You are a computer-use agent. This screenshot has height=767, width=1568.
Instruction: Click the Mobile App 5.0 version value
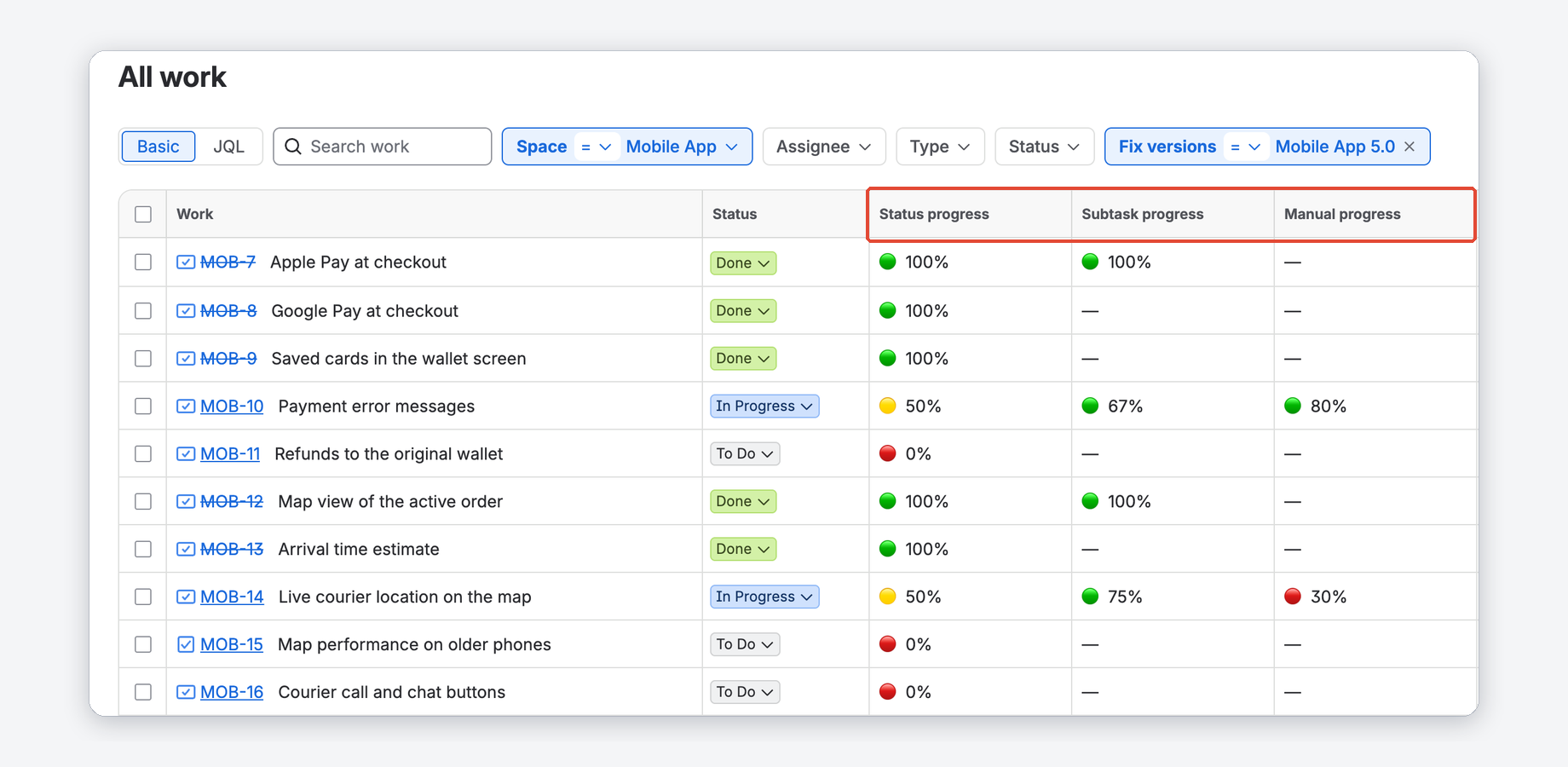(1335, 147)
